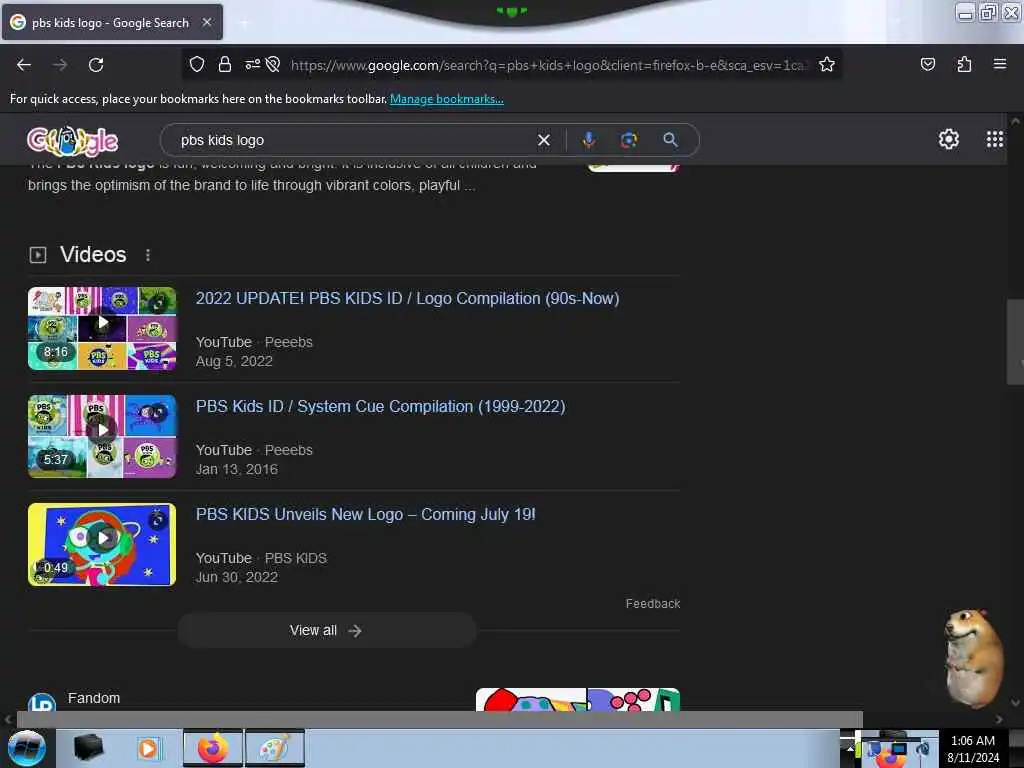Click the Google doodle logo
Viewport: 1024px width, 768px height.
[x=72, y=140]
